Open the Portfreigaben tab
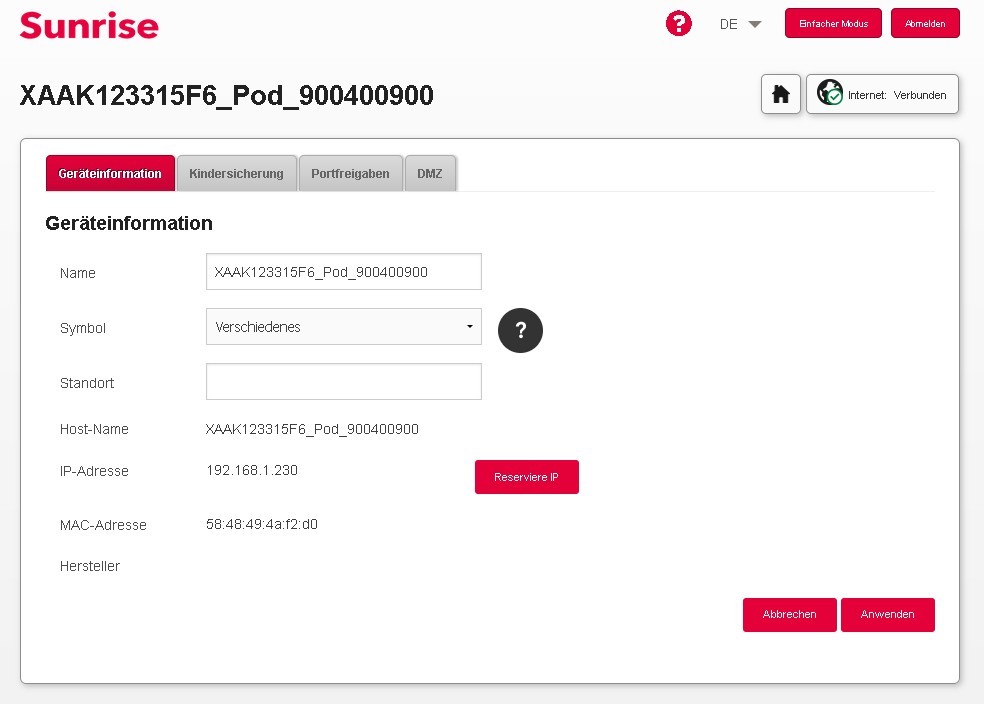984x704 pixels. (x=350, y=174)
